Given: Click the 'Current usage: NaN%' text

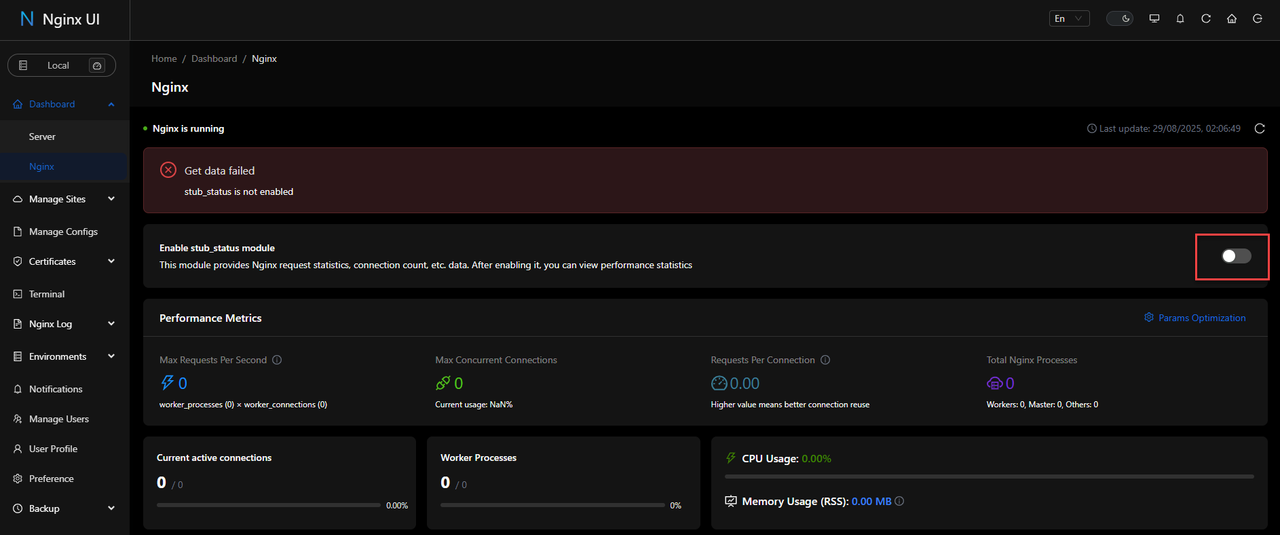Looking at the screenshot, I should point(474,405).
